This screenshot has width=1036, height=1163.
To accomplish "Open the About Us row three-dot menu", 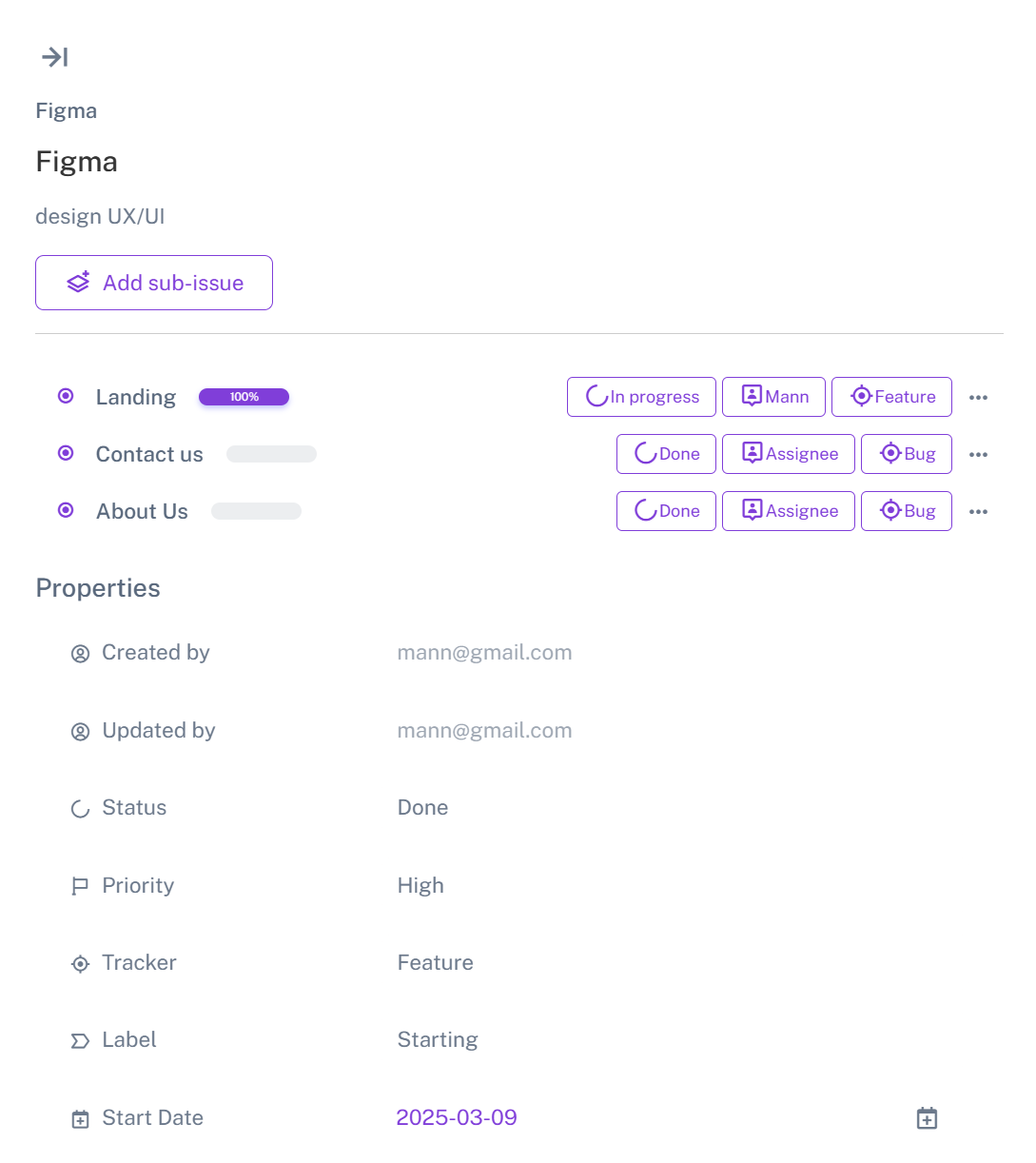I will click(x=978, y=512).
